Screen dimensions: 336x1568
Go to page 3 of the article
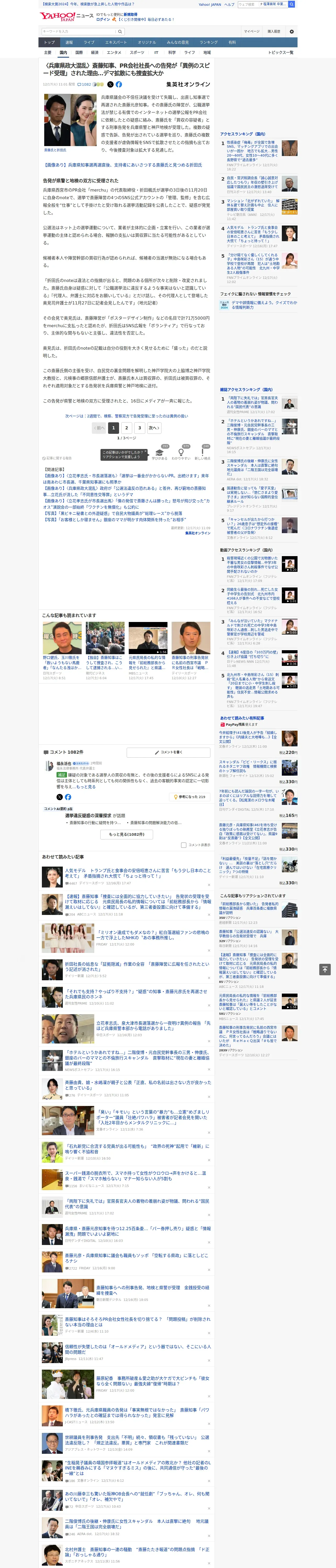(x=140, y=428)
